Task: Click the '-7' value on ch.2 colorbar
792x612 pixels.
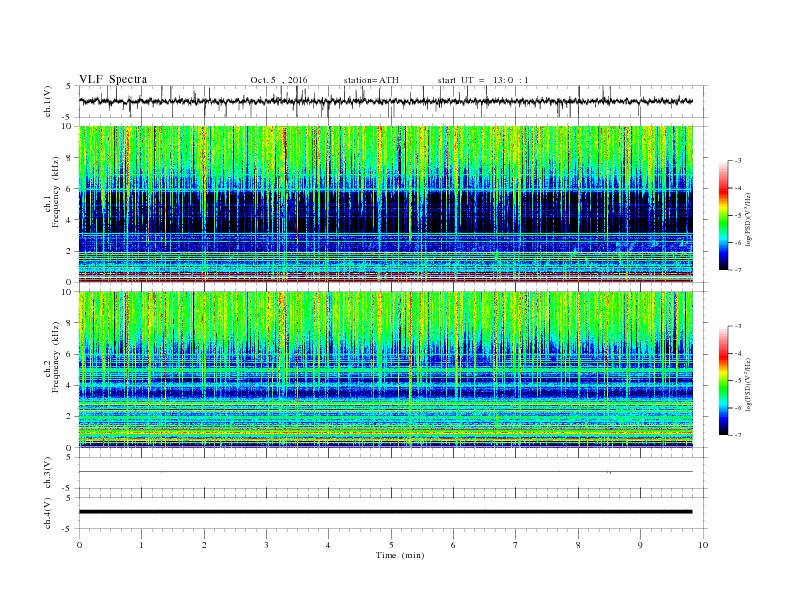Action: 738,435
